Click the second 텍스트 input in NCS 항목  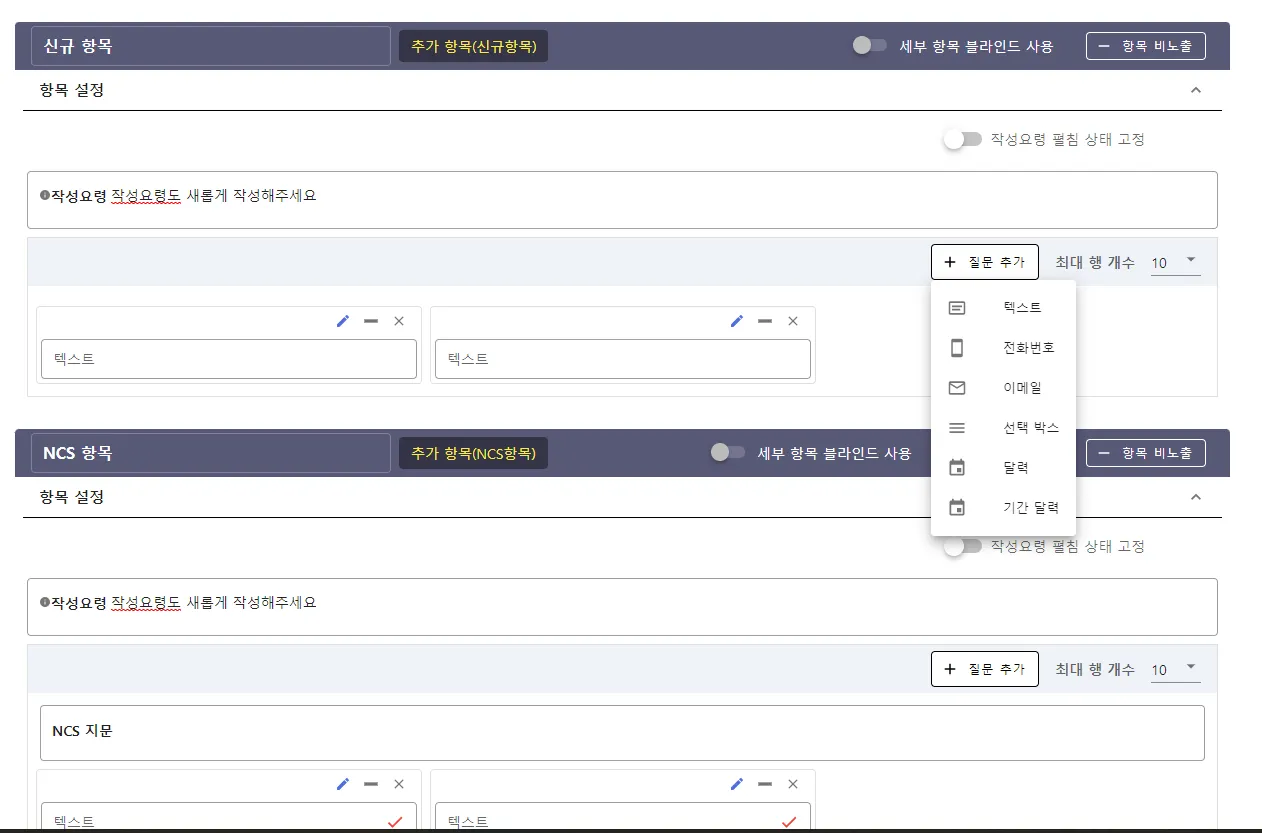point(623,818)
